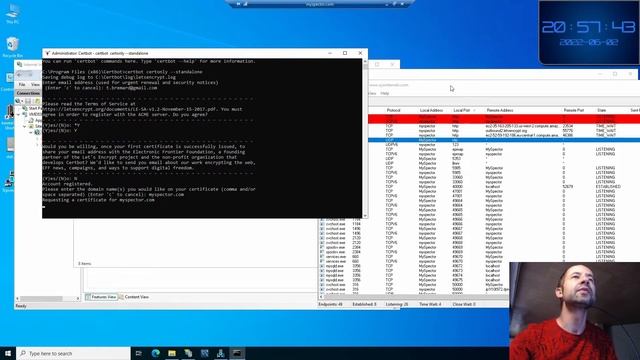
Task: Open the View menu in IIS Manager
Action: [36, 84]
